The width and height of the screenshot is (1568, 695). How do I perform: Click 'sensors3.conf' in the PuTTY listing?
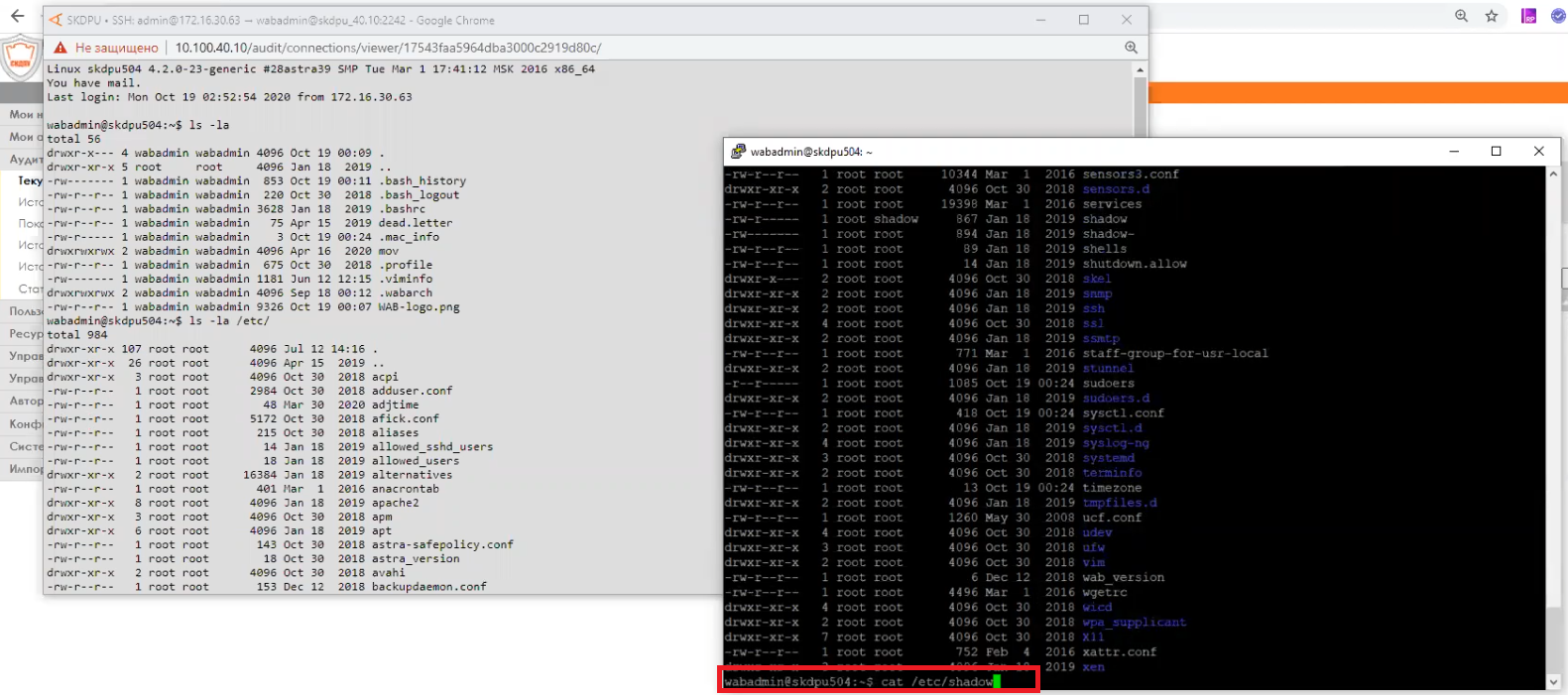coord(1131,174)
